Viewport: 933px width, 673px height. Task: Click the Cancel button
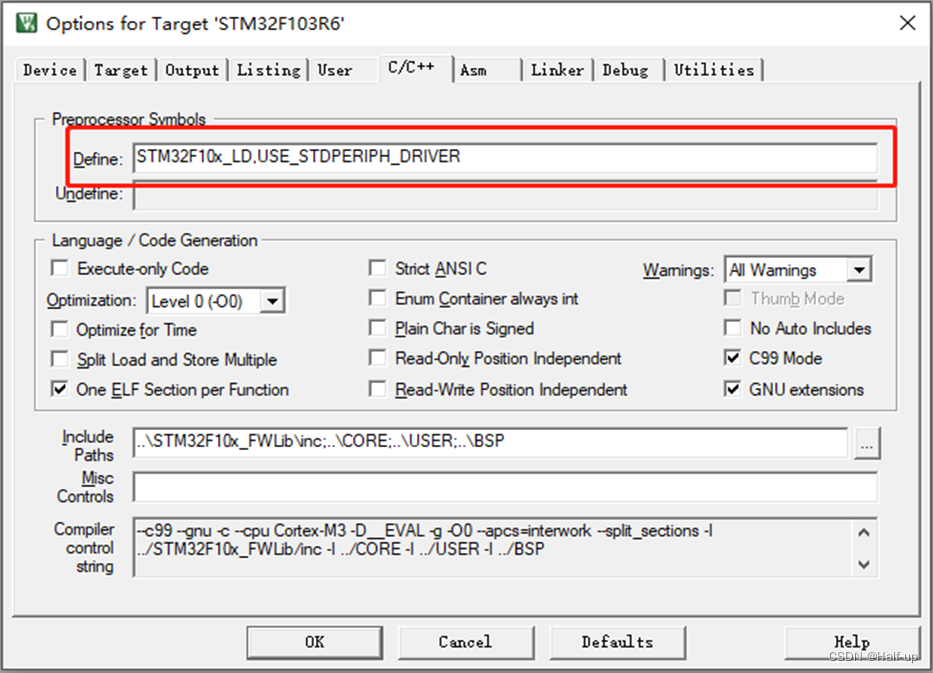click(x=466, y=642)
